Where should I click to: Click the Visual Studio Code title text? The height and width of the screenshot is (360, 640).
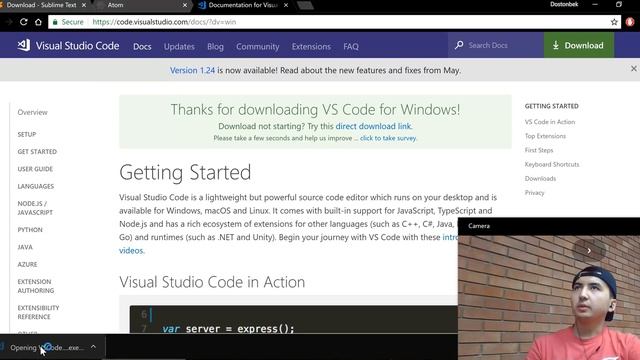coord(78,46)
